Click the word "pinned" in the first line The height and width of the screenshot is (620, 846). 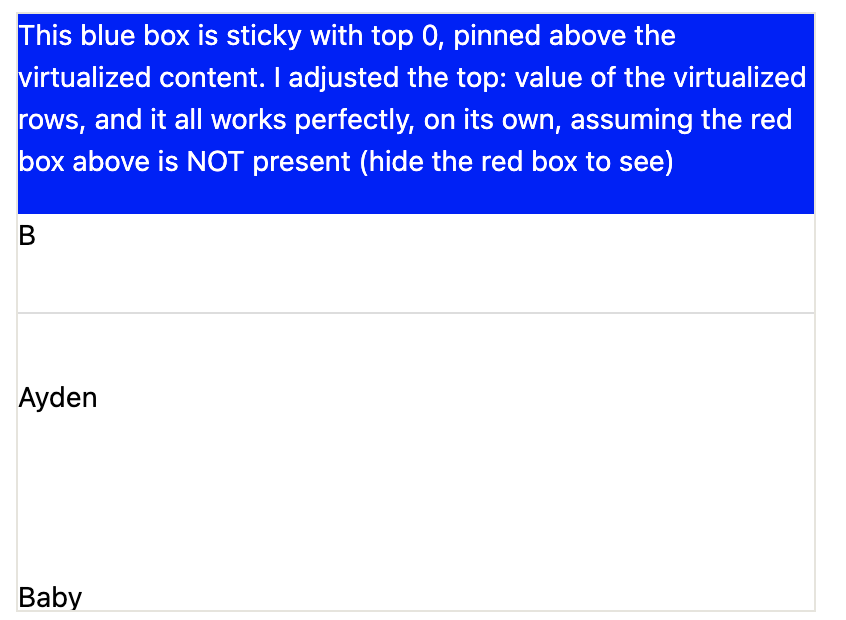pyautogui.click(x=496, y=36)
